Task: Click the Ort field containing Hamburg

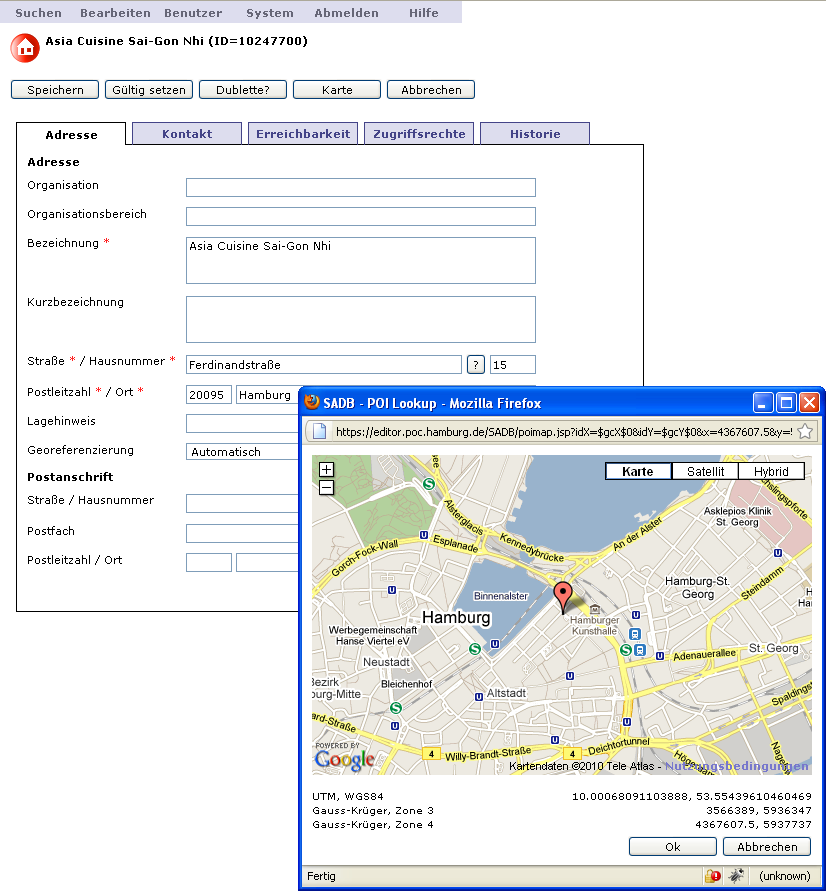Action: [x=268, y=395]
